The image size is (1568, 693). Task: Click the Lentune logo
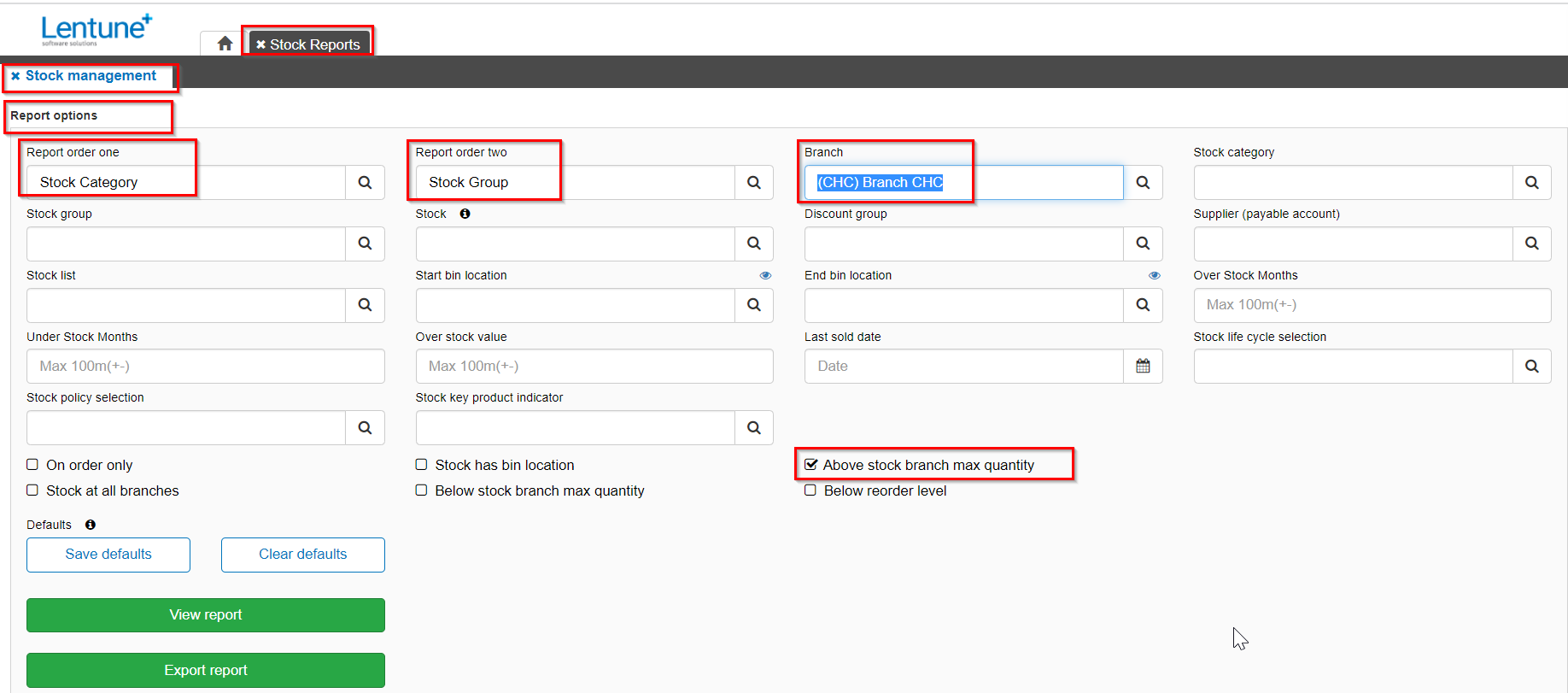[97, 29]
